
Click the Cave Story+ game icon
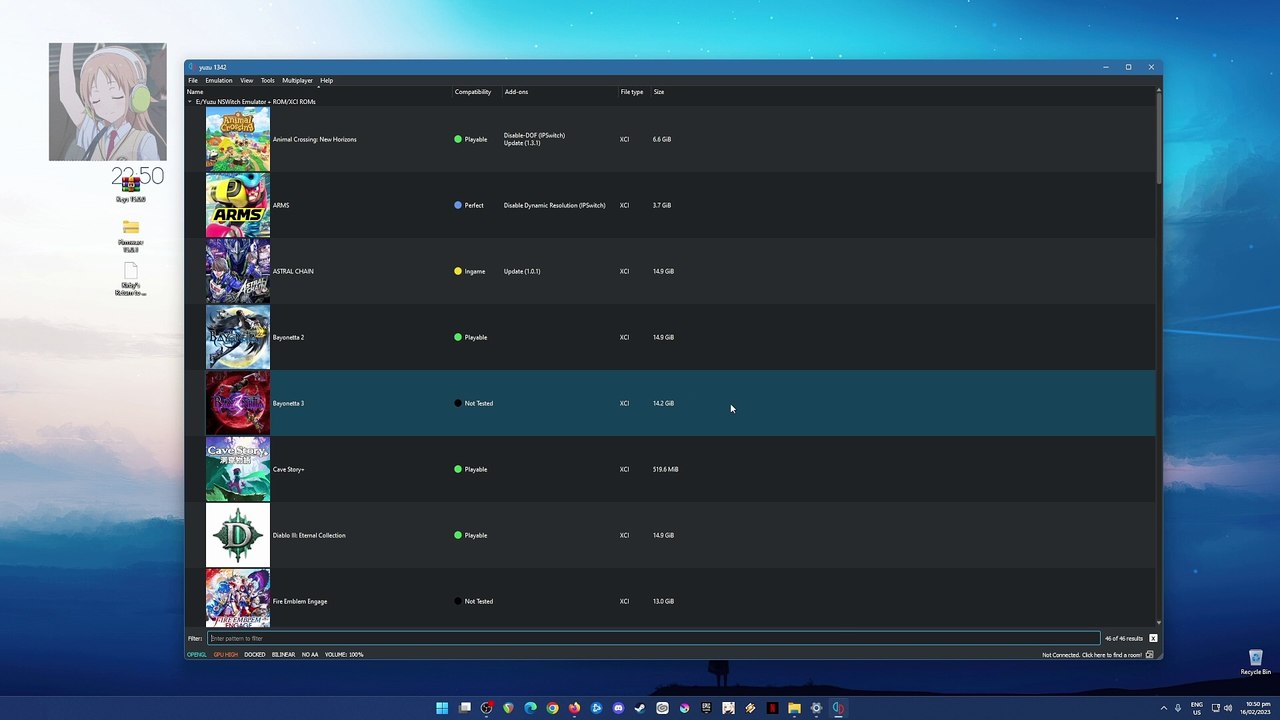tap(237, 469)
